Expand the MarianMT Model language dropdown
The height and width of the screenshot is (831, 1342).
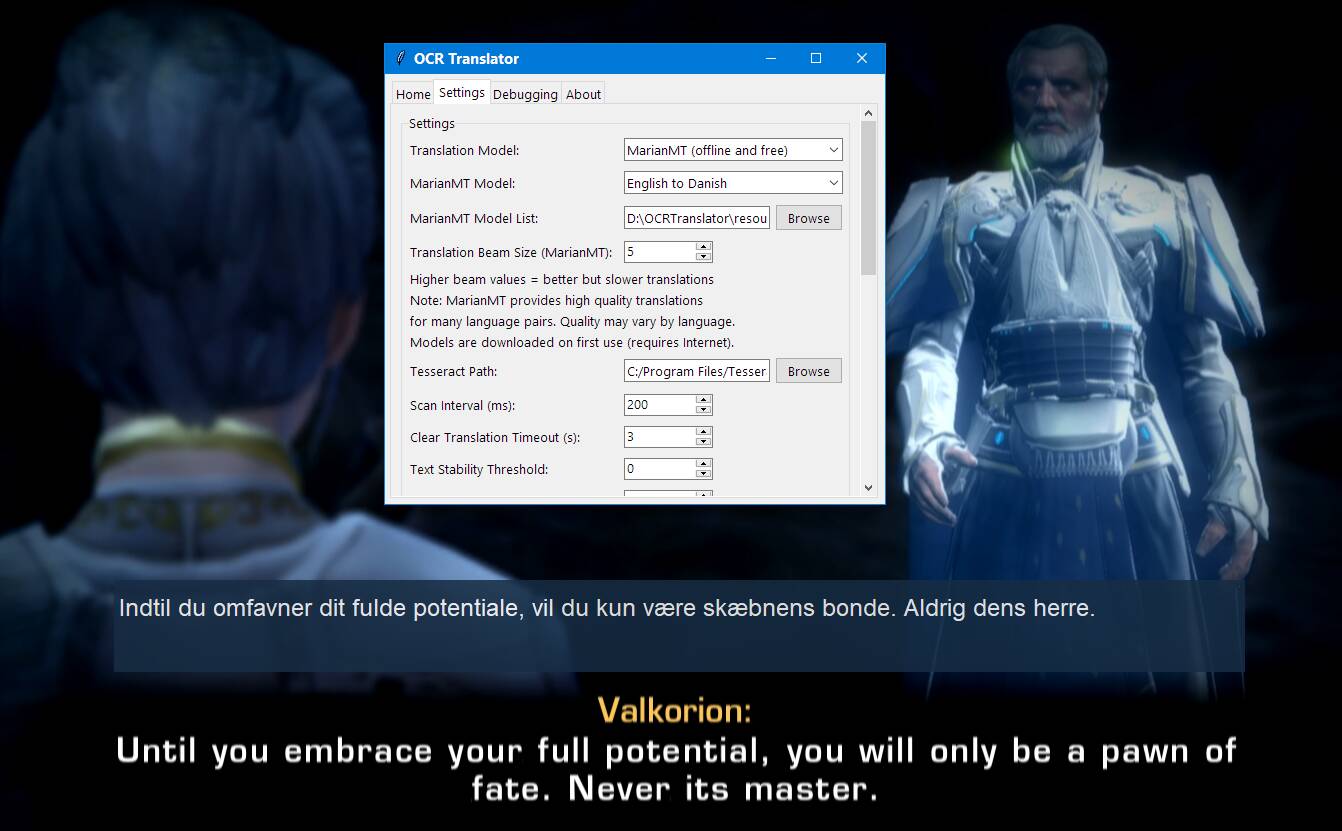coord(733,183)
